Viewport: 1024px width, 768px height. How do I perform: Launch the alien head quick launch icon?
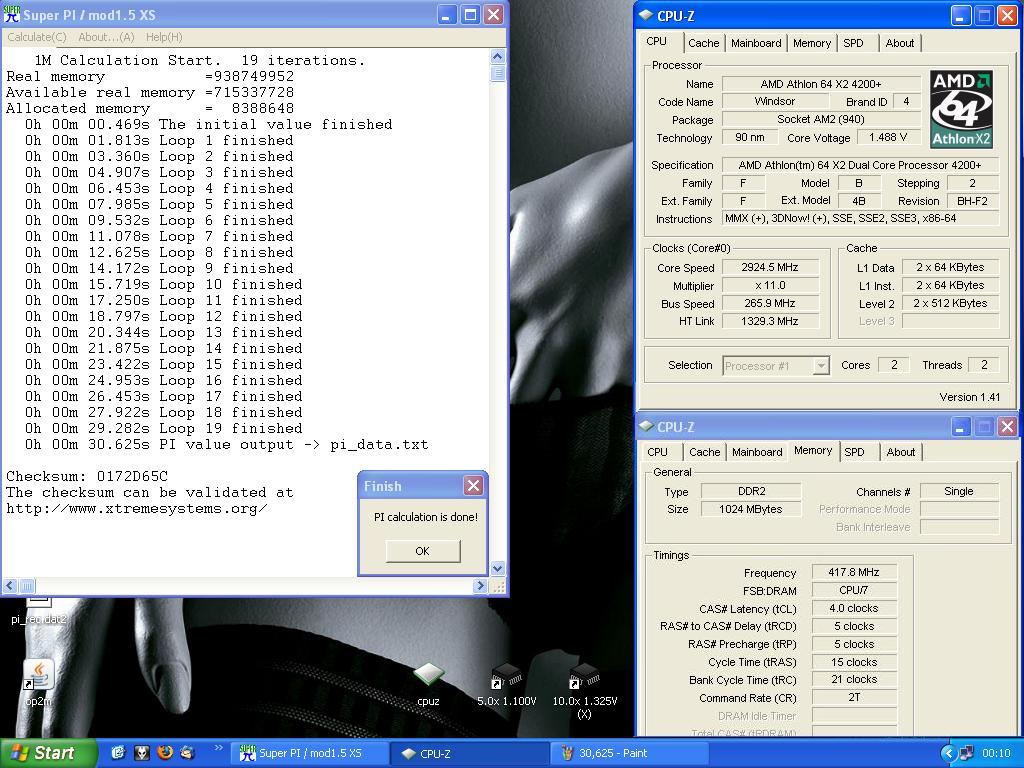tap(141, 753)
